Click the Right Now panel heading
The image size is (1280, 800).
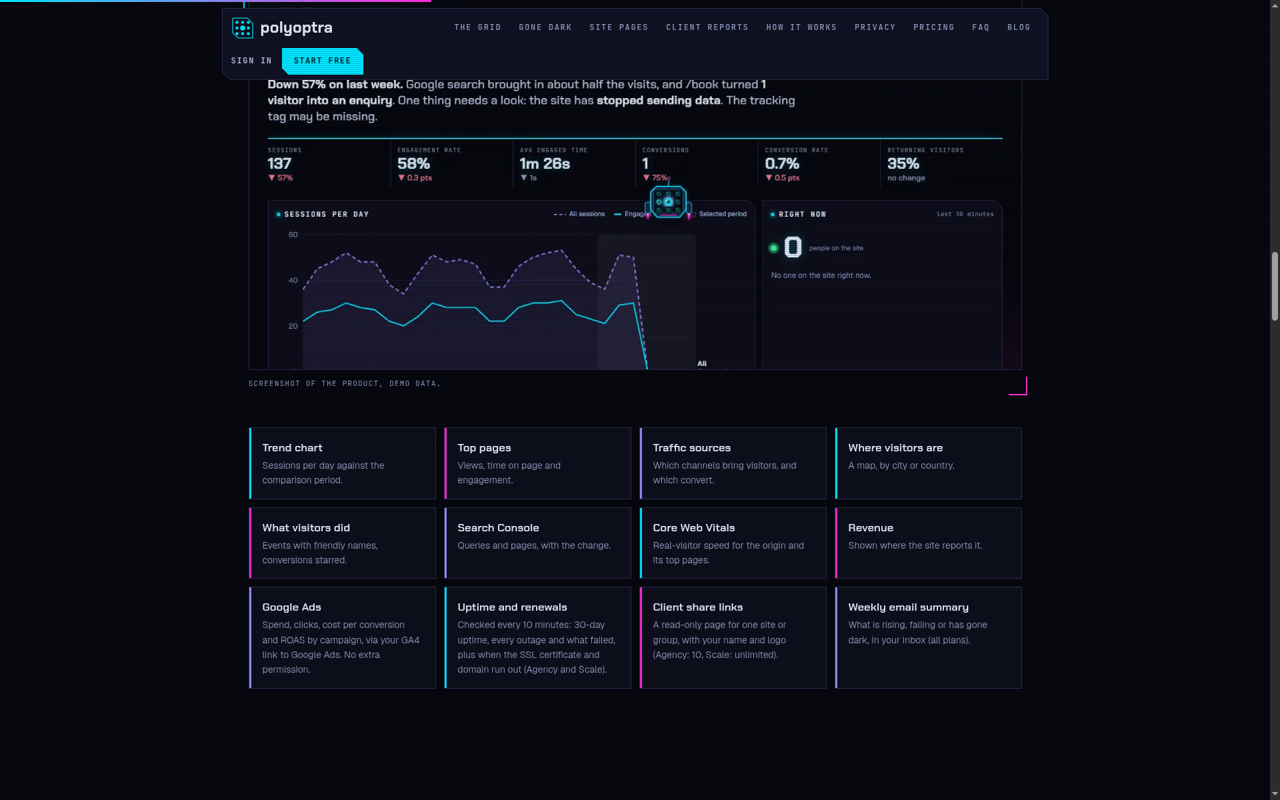803,214
